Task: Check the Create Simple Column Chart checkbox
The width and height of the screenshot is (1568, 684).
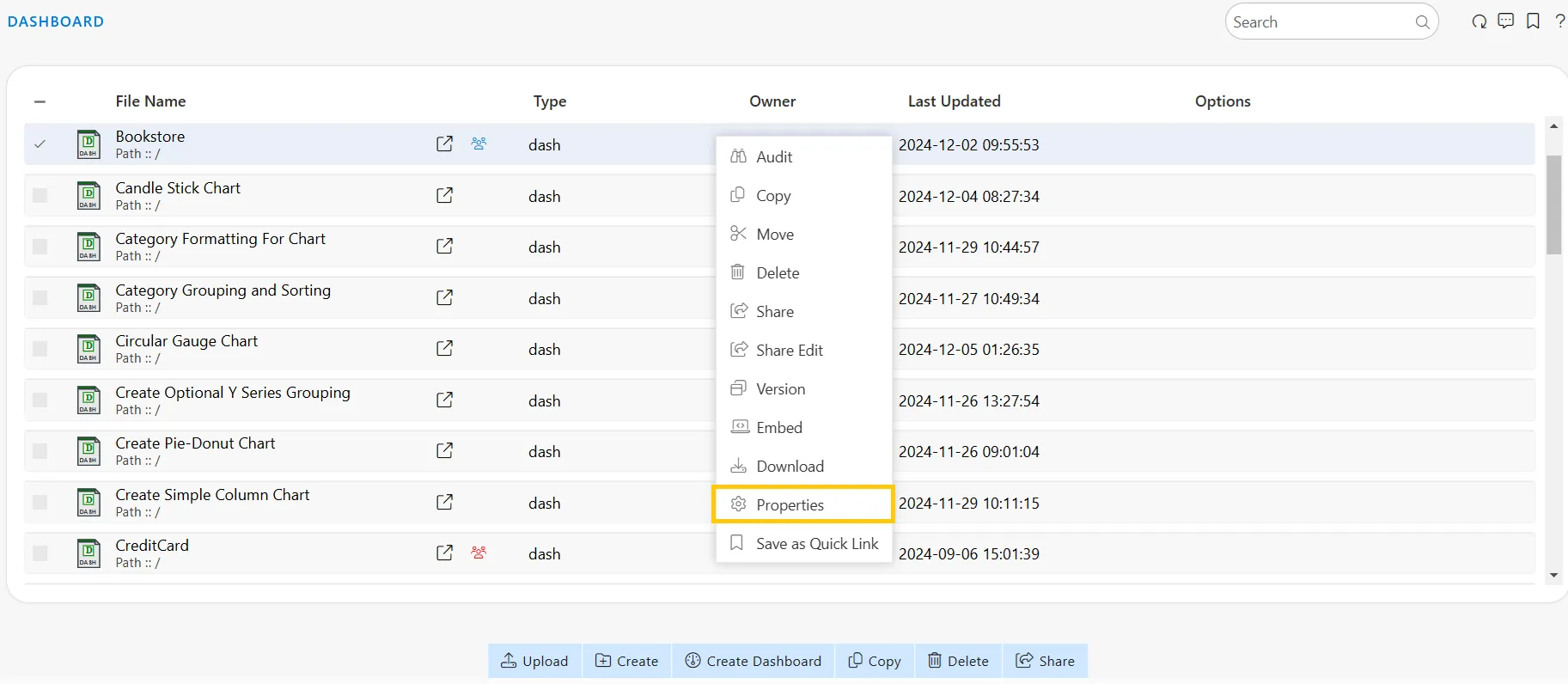Action: point(40,502)
